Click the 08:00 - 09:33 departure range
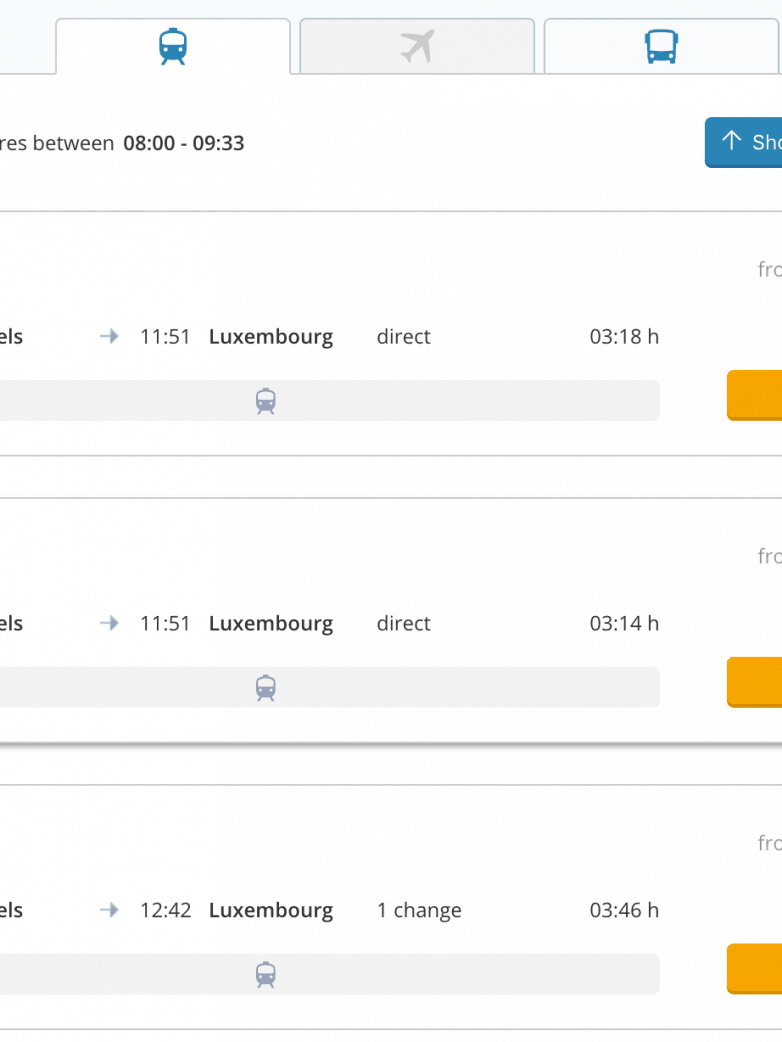 [184, 143]
